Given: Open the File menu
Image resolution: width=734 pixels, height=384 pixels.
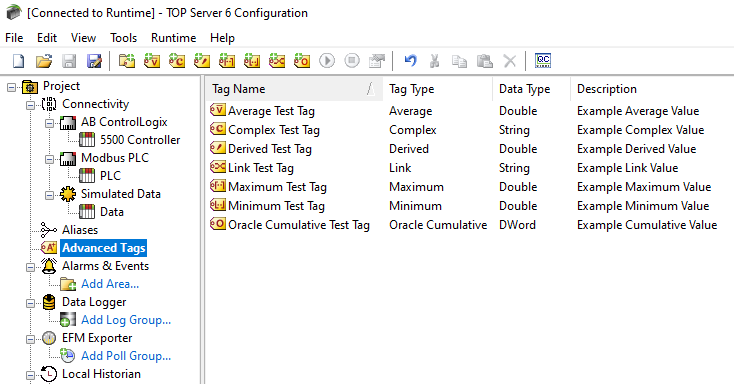Looking at the screenshot, I should pos(14,38).
